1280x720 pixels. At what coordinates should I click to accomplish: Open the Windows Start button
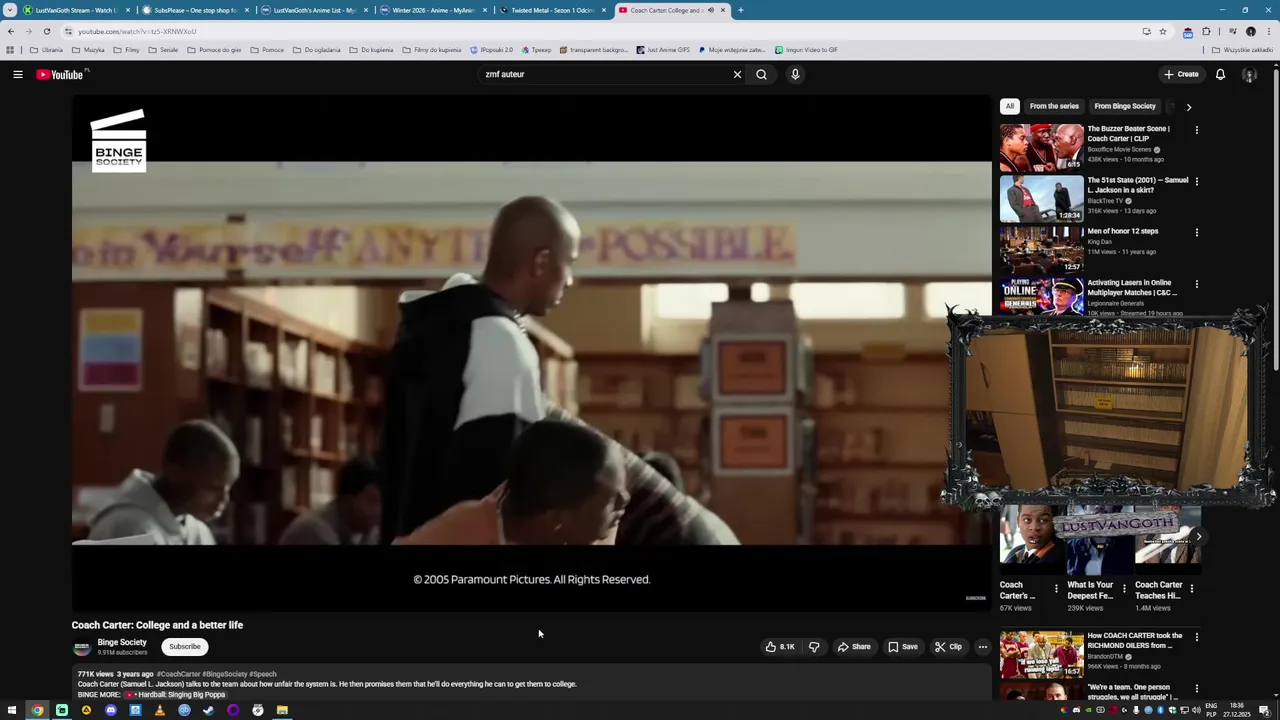12,710
